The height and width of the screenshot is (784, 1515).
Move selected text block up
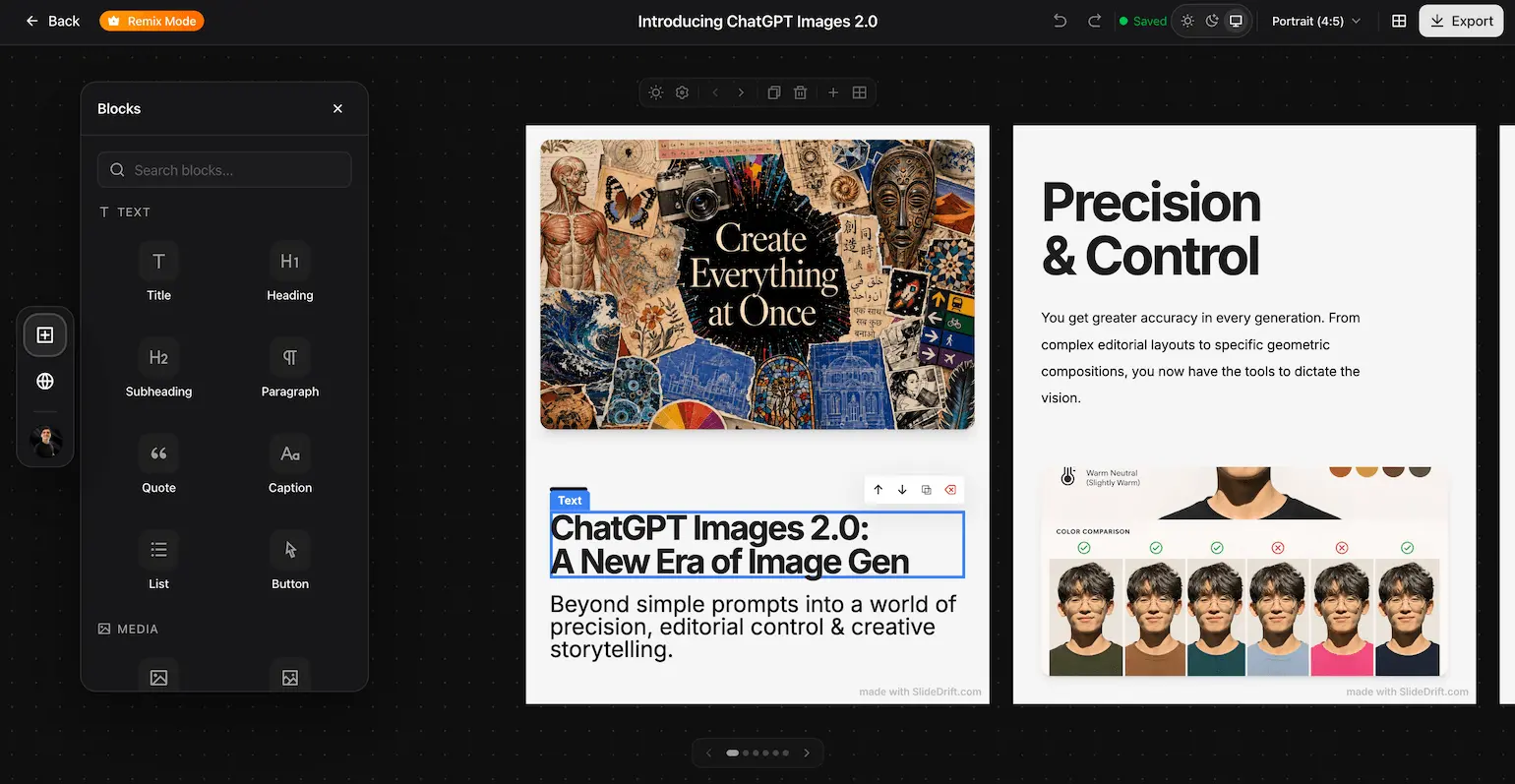(x=879, y=490)
